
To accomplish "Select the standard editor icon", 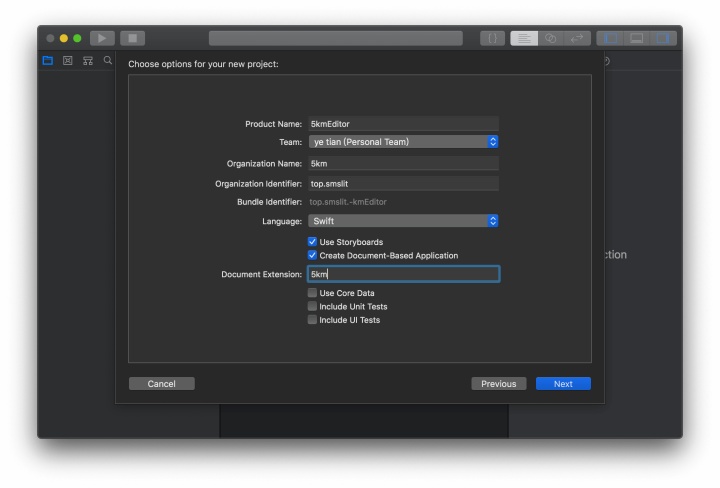I will (524, 38).
